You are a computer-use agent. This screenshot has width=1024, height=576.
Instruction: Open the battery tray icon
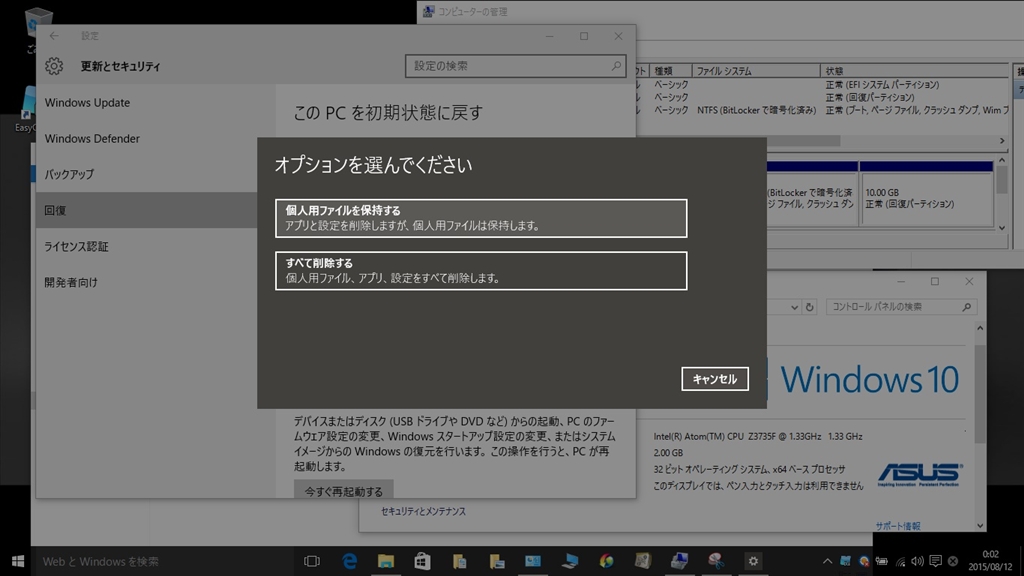[x=882, y=561]
